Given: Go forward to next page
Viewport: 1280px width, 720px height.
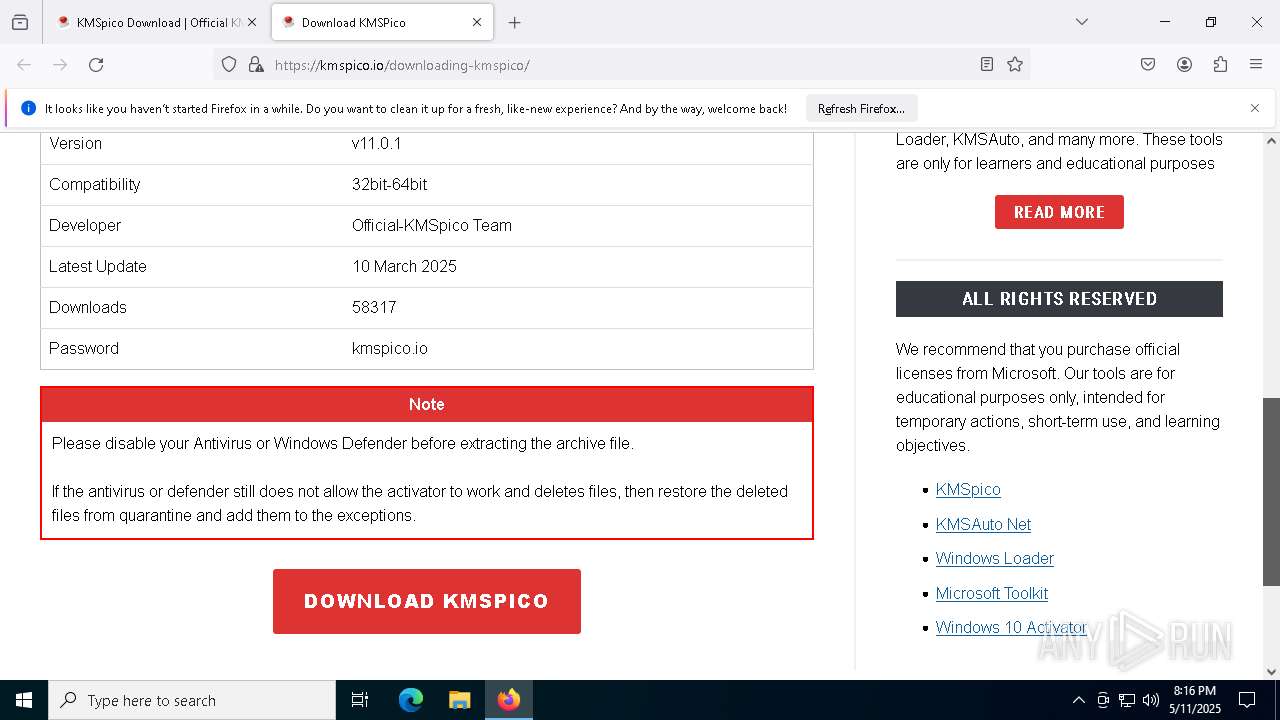Looking at the screenshot, I should [x=60, y=65].
